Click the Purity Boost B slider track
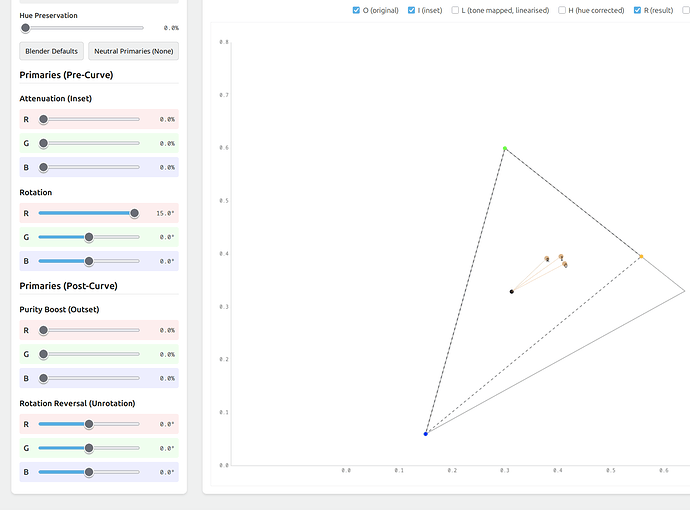Screen dimensions: 690x514 pos(89,378)
